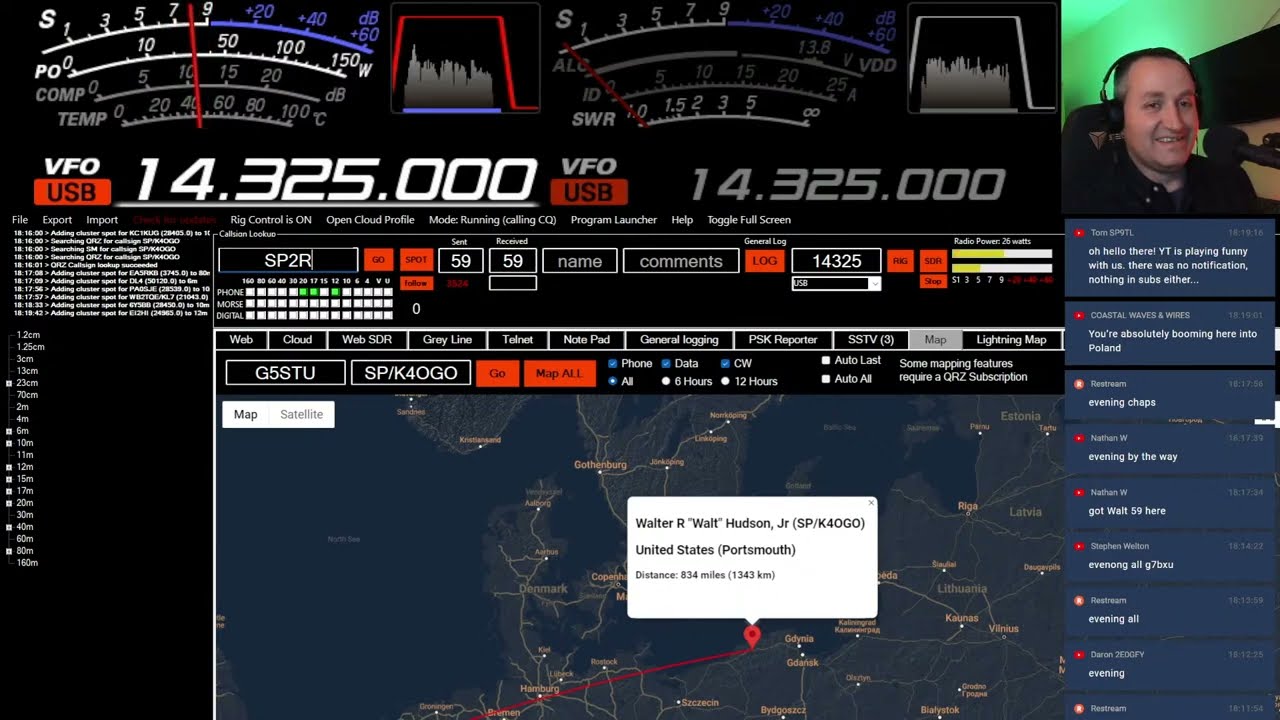Uncheck the Phone checkbox
1280x720 pixels.
tap(613, 364)
